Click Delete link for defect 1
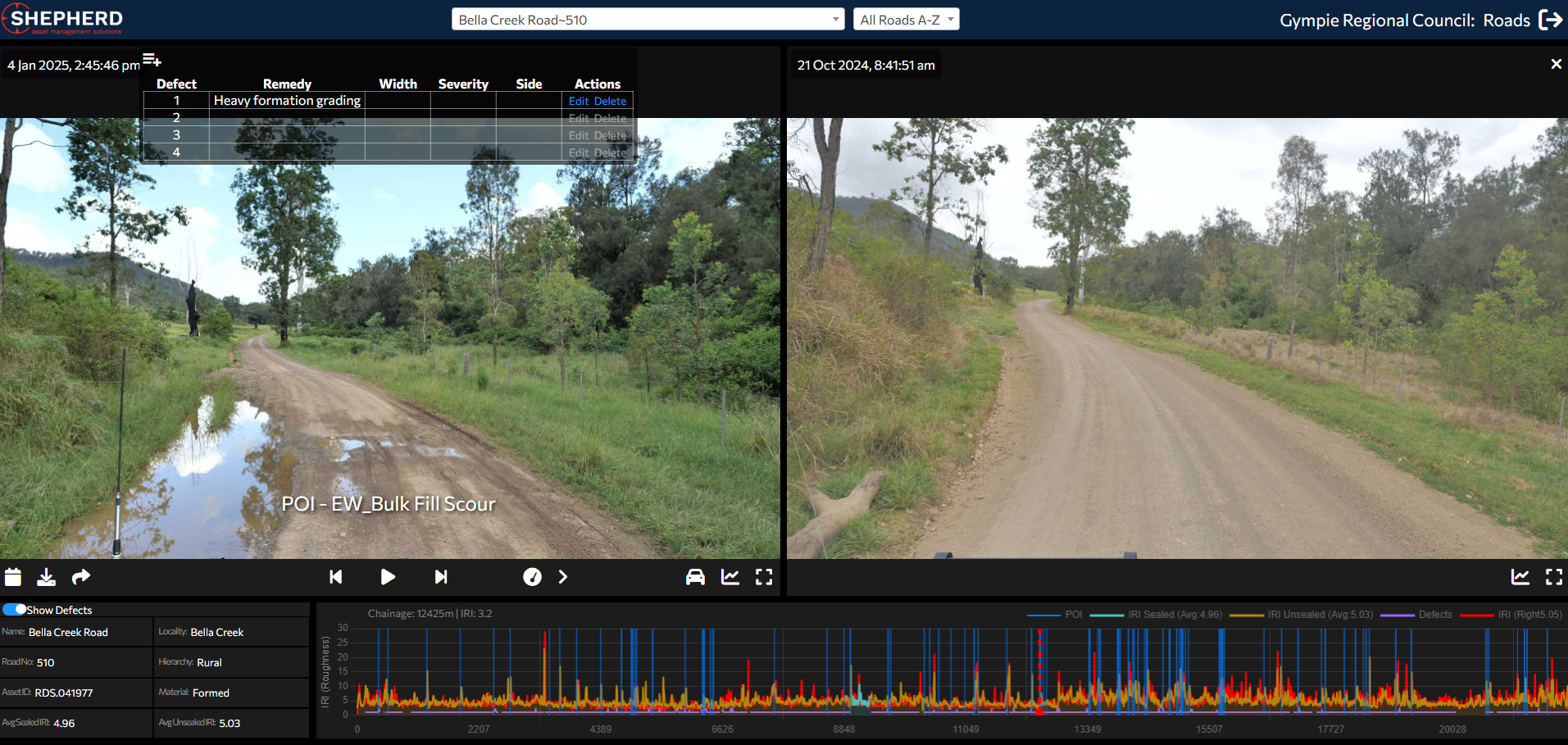The image size is (1568, 745). click(610, 101)
